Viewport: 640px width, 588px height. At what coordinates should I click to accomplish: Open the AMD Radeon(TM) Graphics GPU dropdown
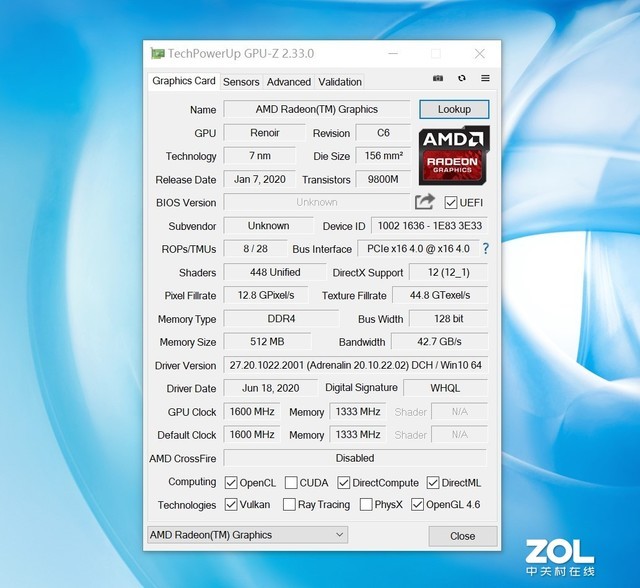pyautogui.click(x=247, y=535)
